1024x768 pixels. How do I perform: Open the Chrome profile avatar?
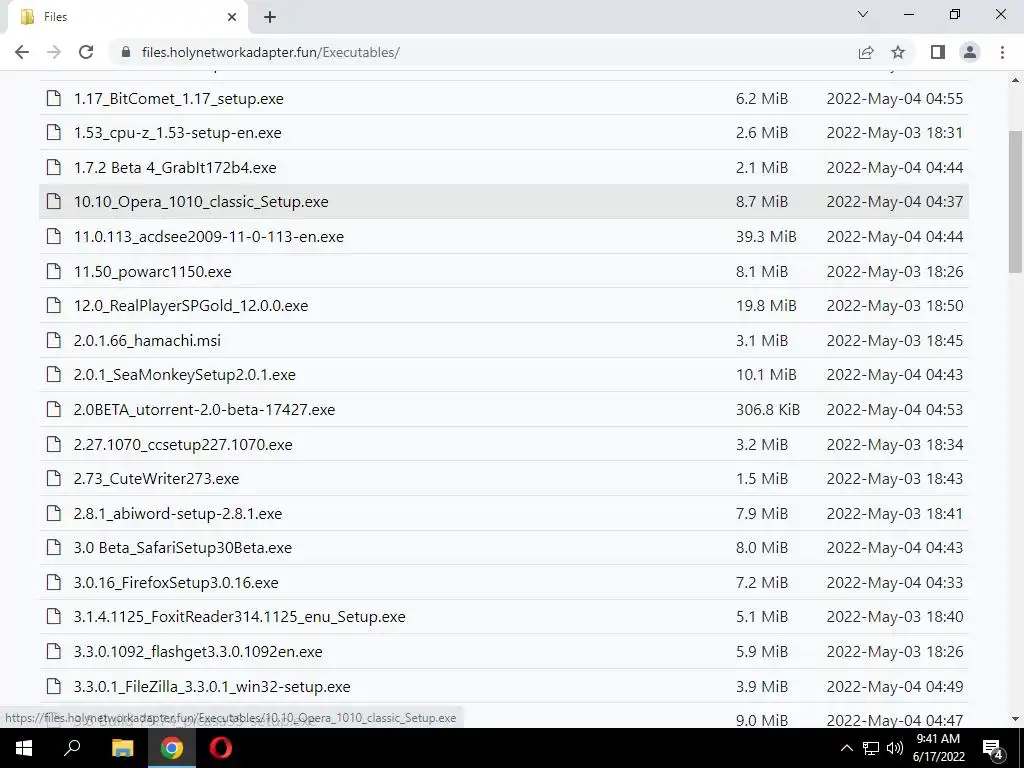coord(970,52)
